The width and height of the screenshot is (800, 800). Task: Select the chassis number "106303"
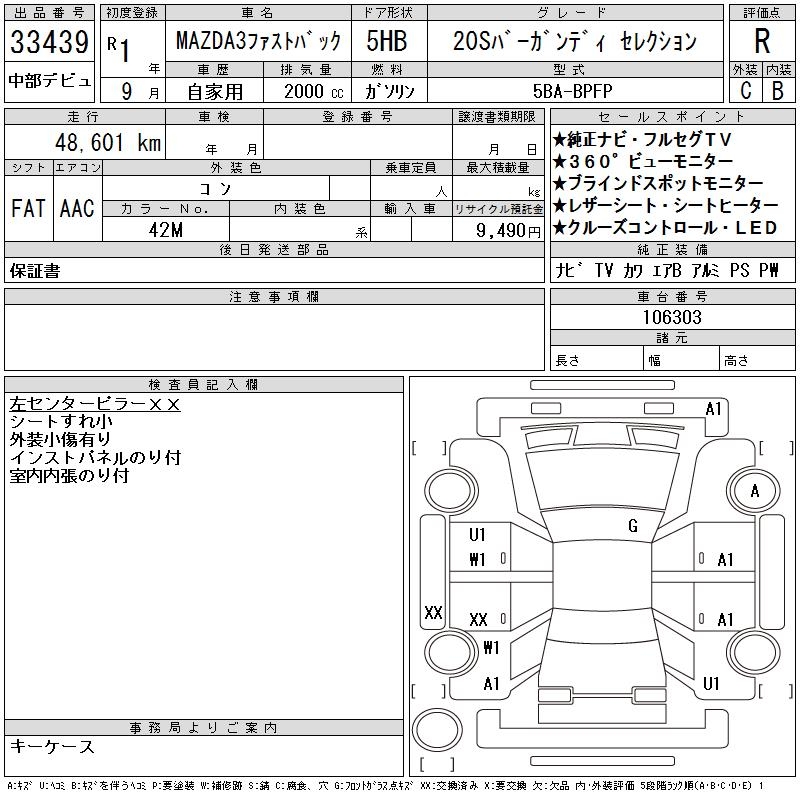point(672,317)
